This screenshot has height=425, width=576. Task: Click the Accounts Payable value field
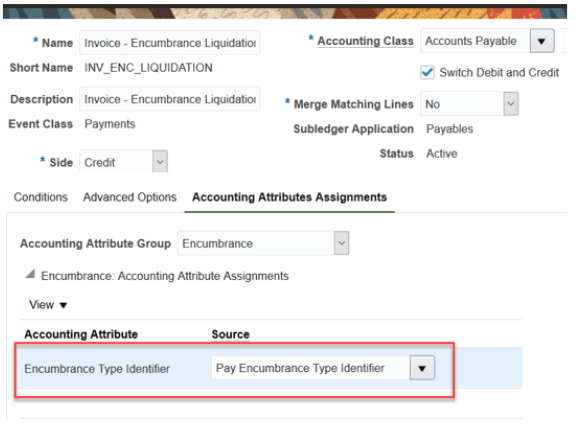[x=475, y=41]
